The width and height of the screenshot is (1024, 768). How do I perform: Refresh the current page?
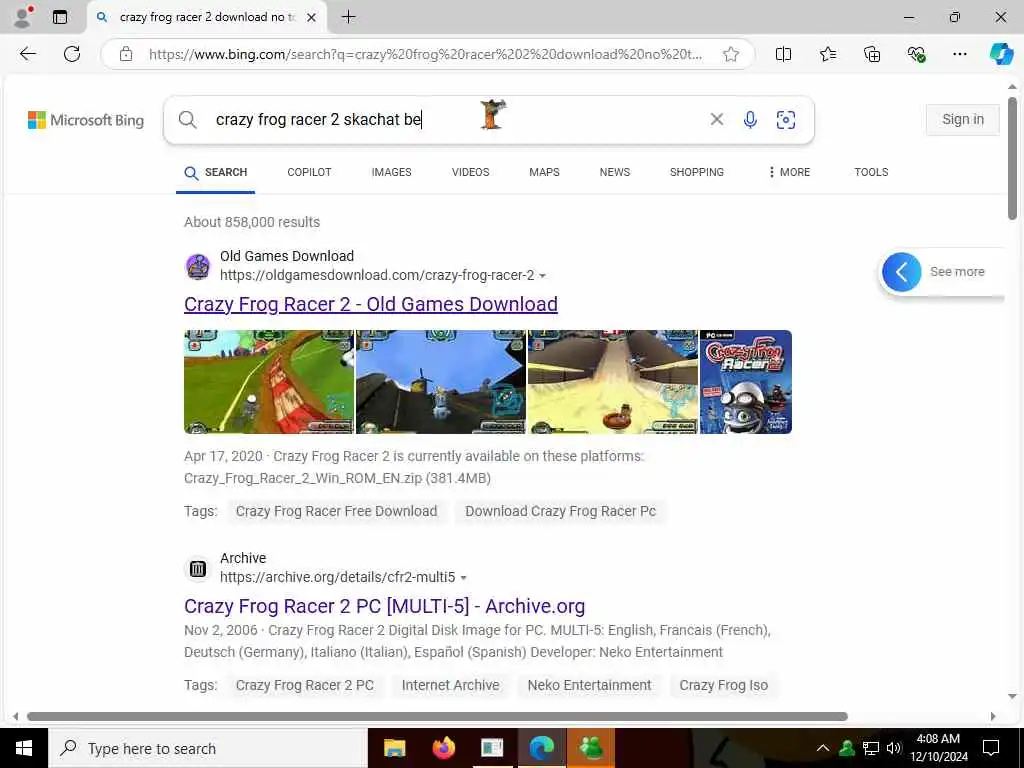(x=72, y=54)
